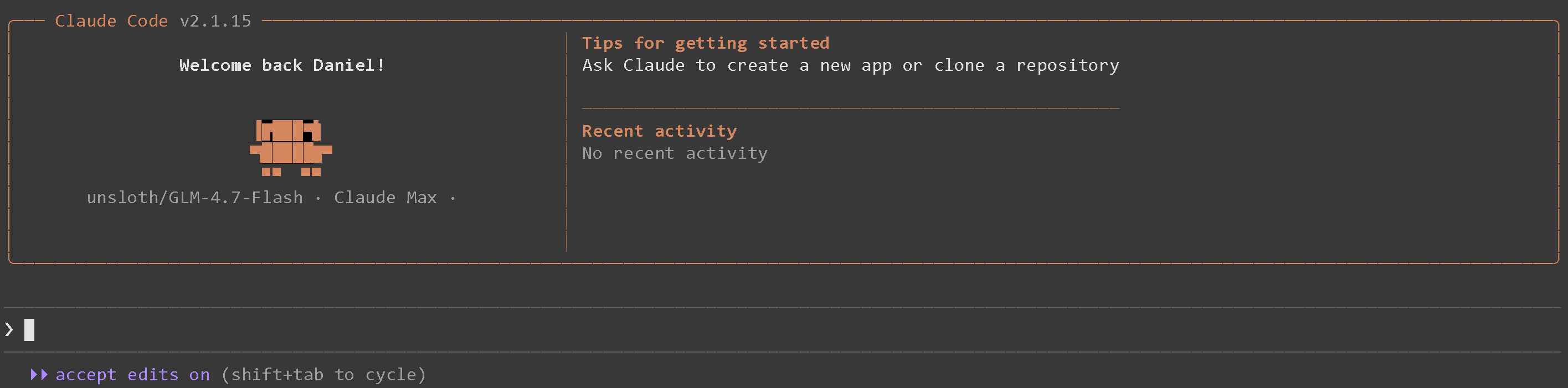Click the 'shift+tab to cycle' hint
Viewport: 1568px width, 388px height.
click(323, 375)
